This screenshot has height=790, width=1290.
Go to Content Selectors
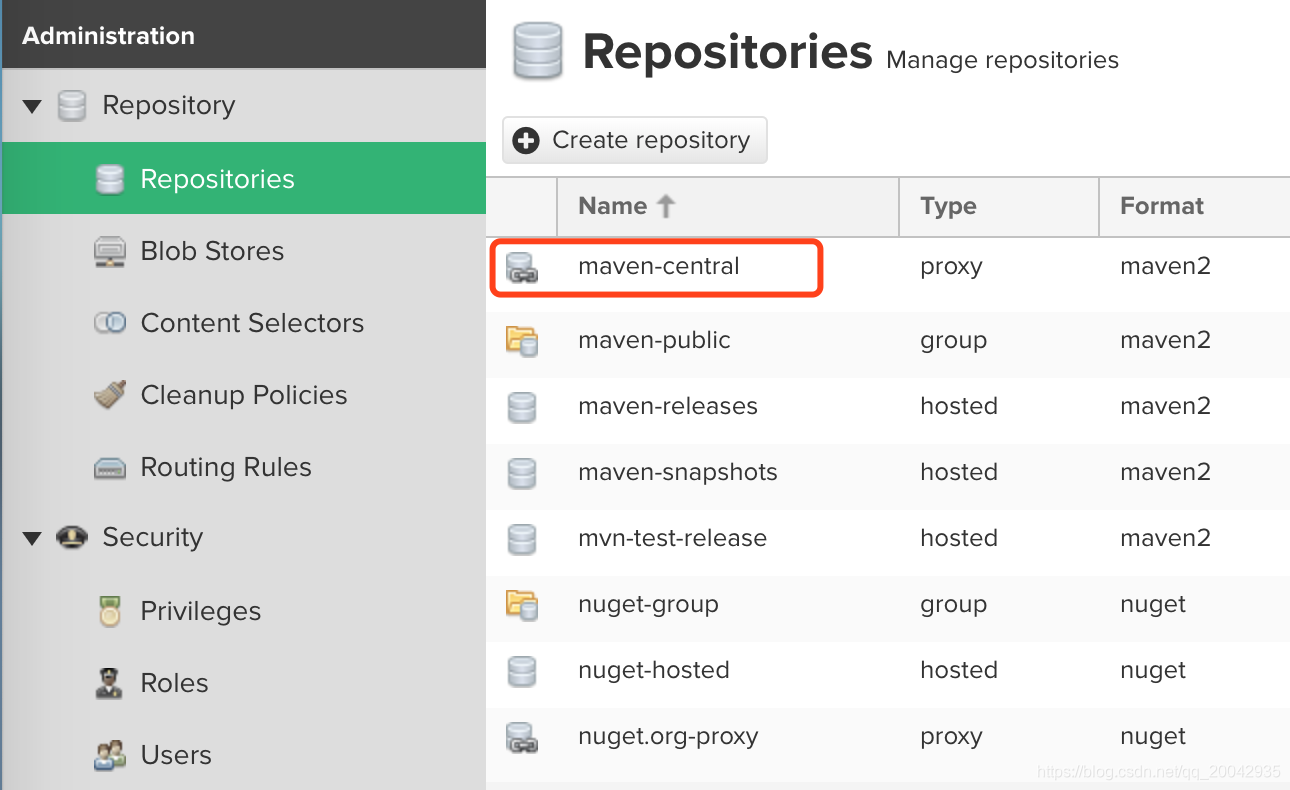pyautogui.click(x=244, y=323)
